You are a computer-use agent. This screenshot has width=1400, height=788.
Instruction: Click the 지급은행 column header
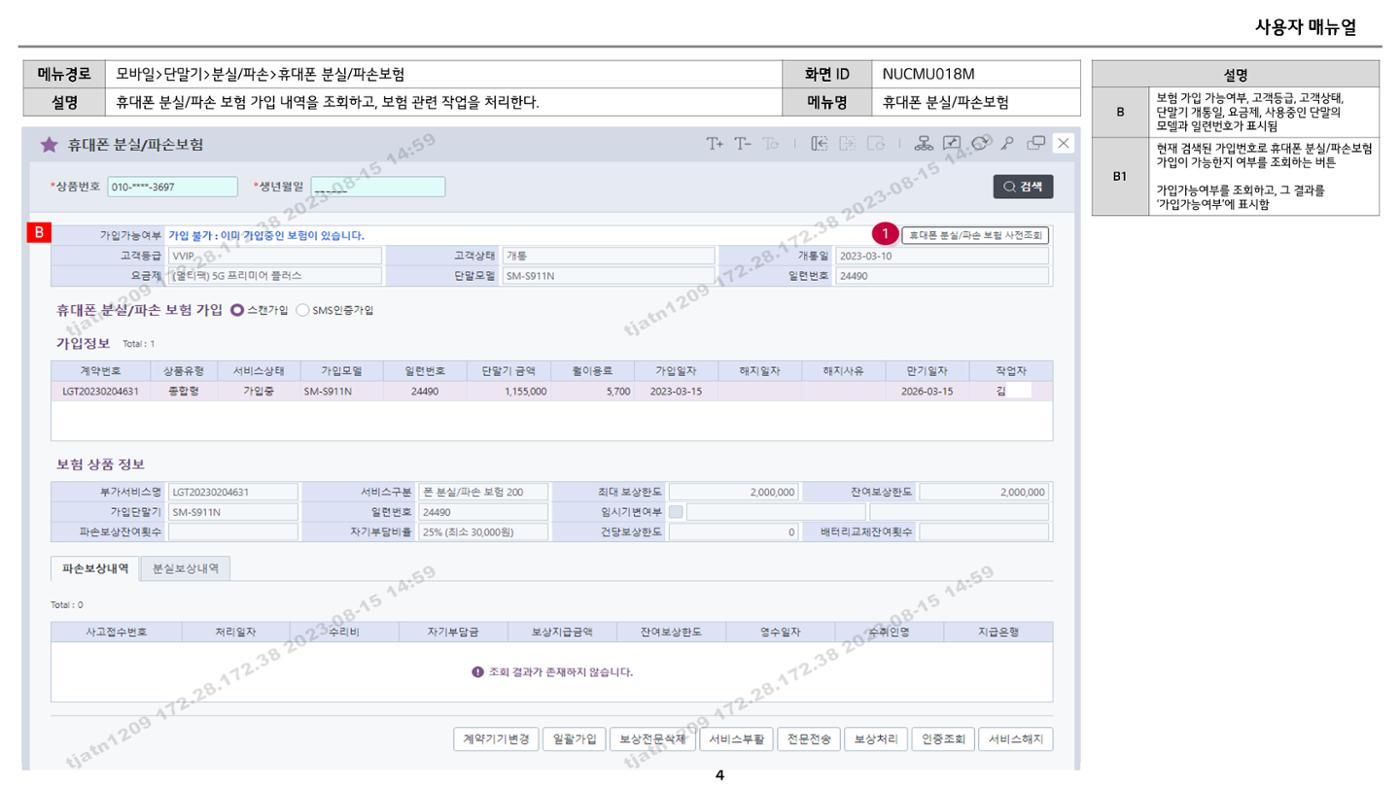[998, 631]
